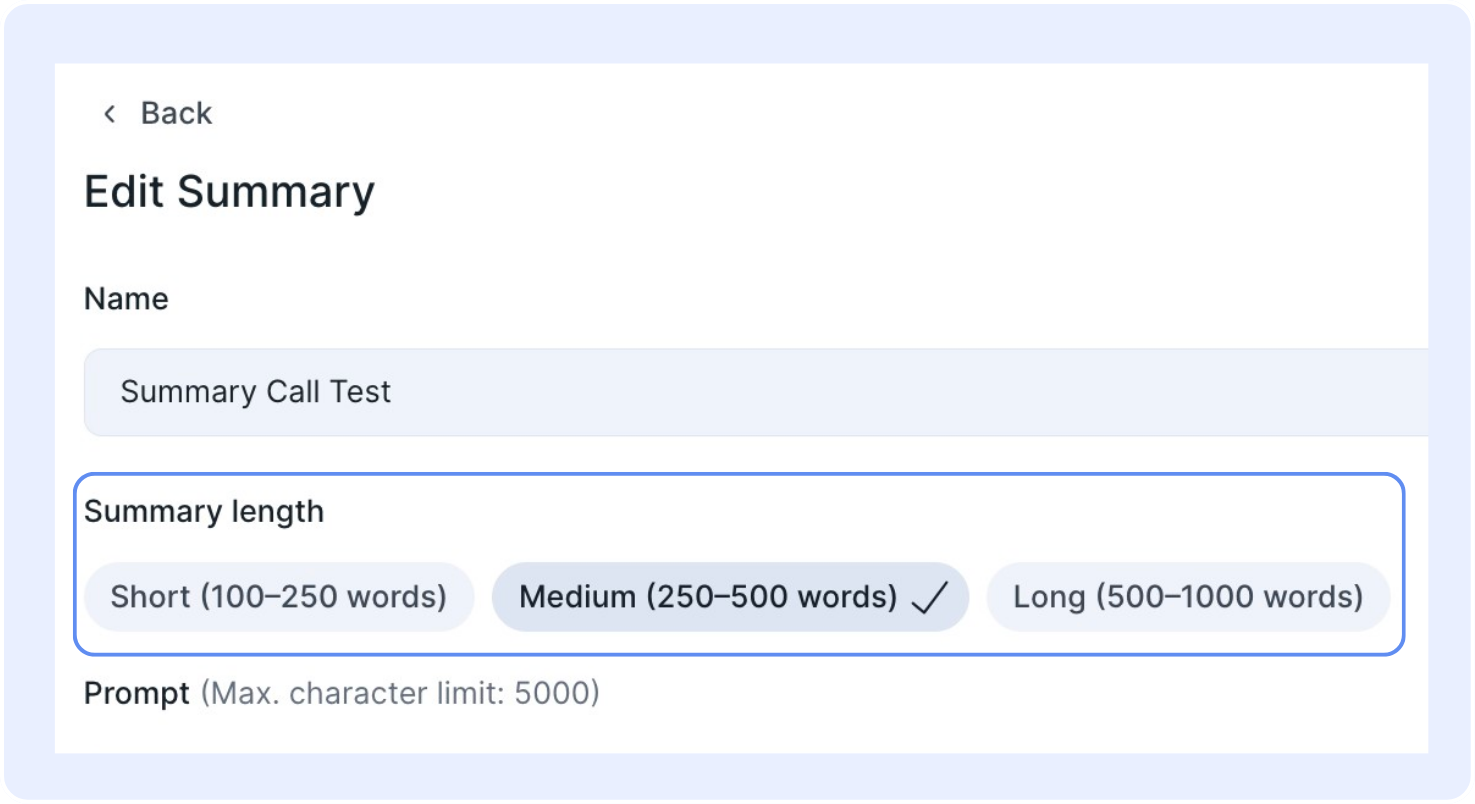Image resolution: width=1475 pixels, height=804 pixels.
Task: Click the back chevron arrow icon
Action: 109,114
